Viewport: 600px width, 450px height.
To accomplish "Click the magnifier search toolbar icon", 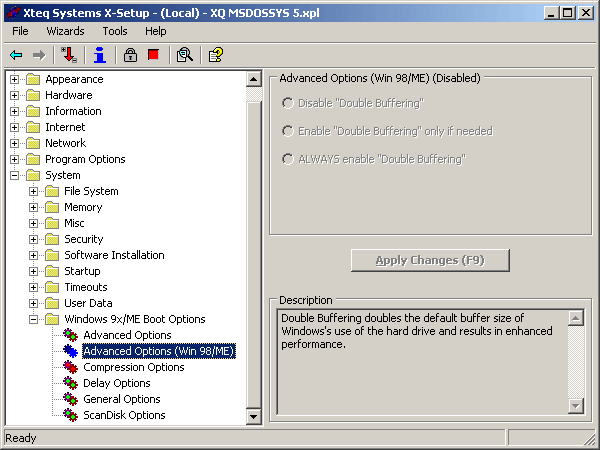I will point(184,55).
